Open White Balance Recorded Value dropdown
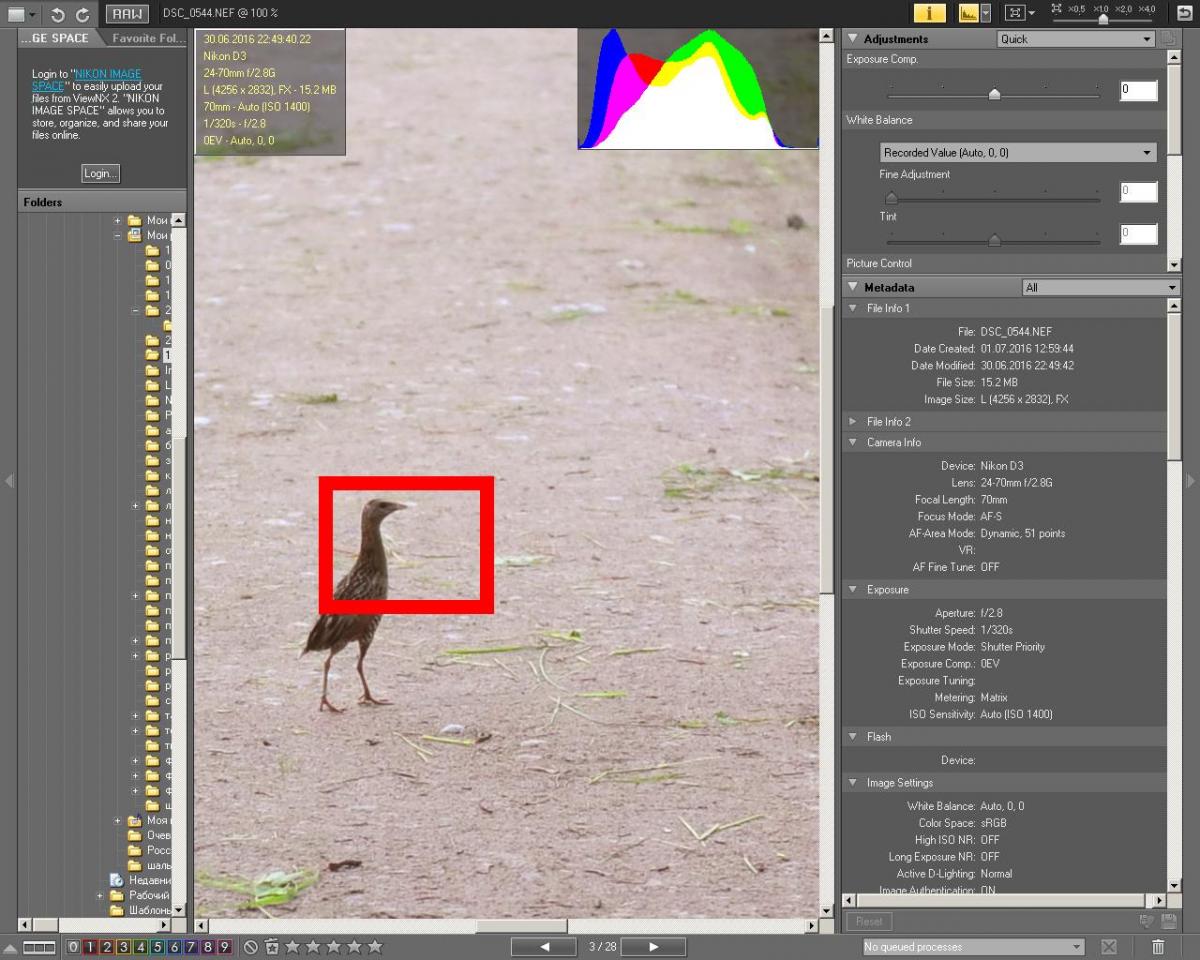The width and height of the screenshot is (1200, 960). point(1017,153)
